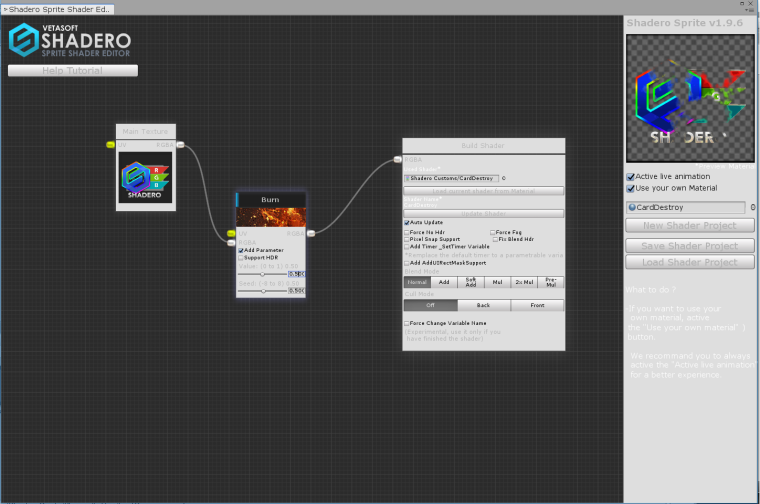
Task: Enable Force Change Variable Name checkbox
Action: click(407, 323)
